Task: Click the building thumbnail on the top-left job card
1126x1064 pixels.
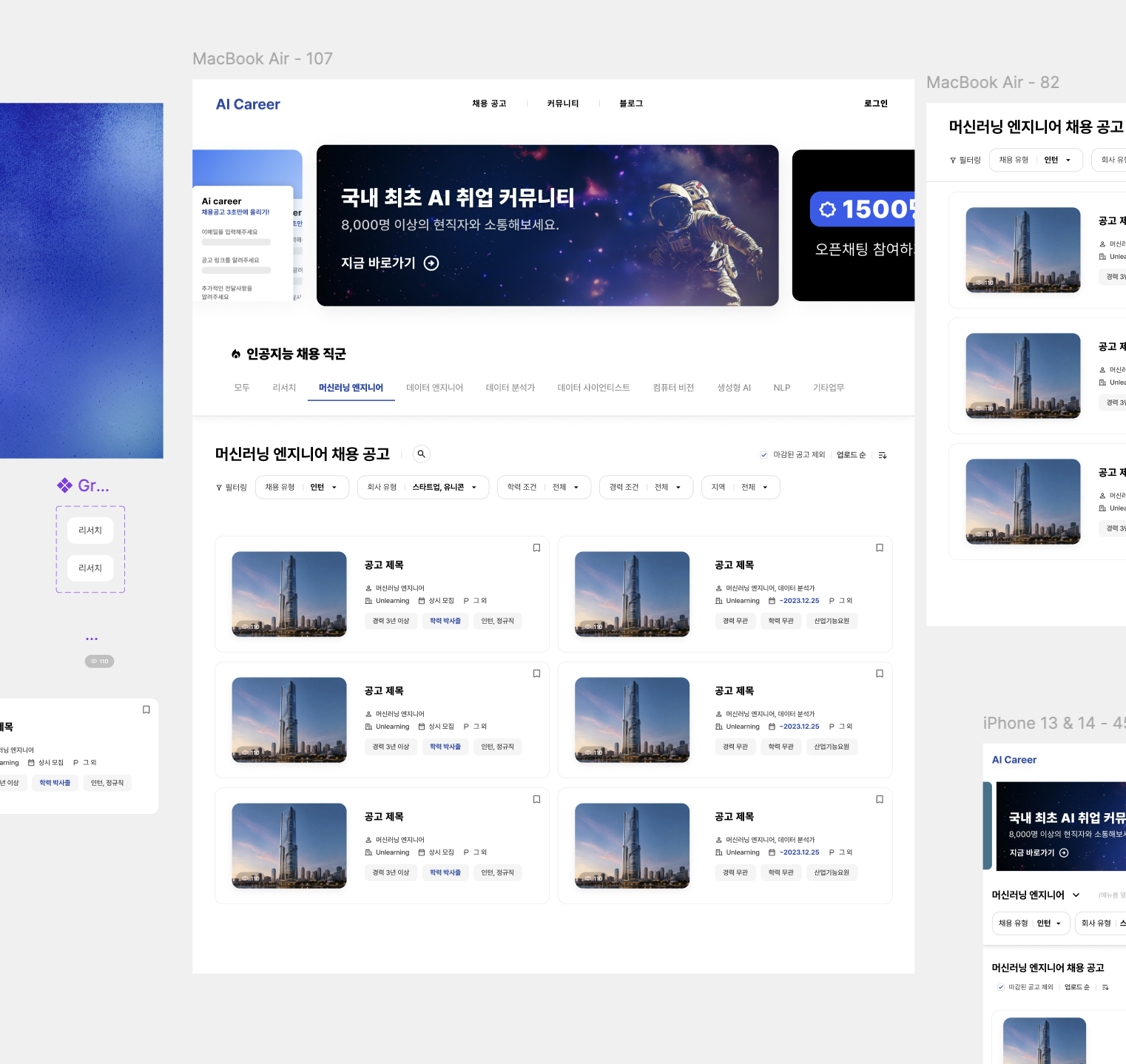Action: click(289, 594)
